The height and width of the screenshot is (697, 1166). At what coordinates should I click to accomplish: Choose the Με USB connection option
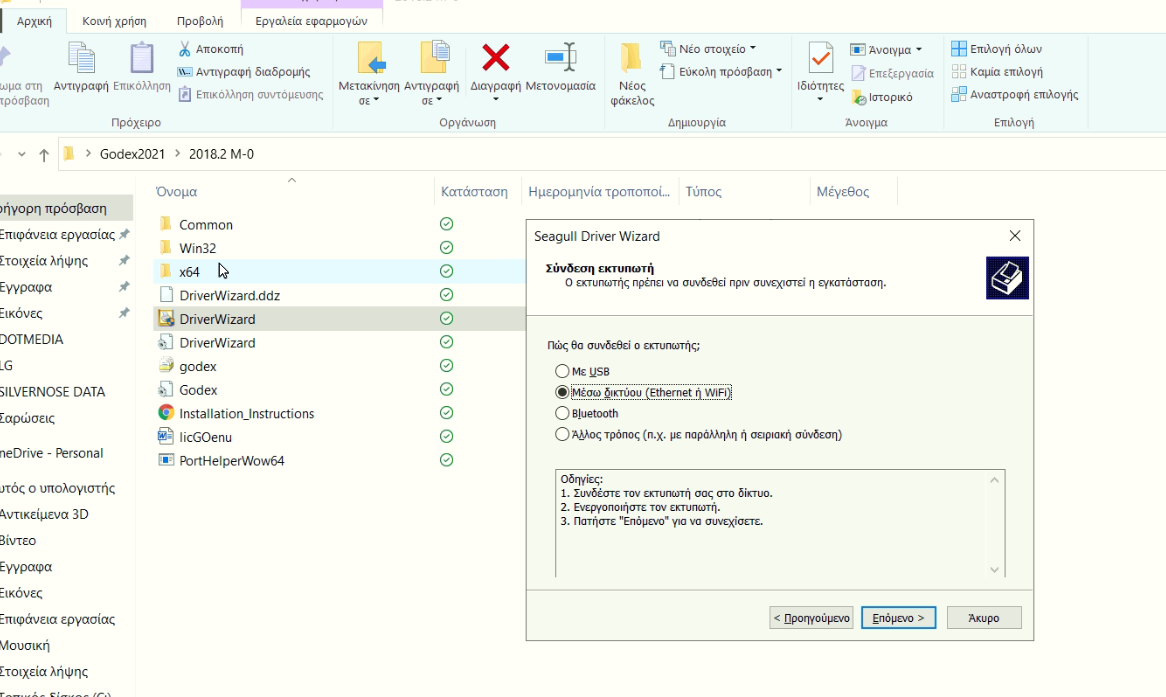(562, 372)
